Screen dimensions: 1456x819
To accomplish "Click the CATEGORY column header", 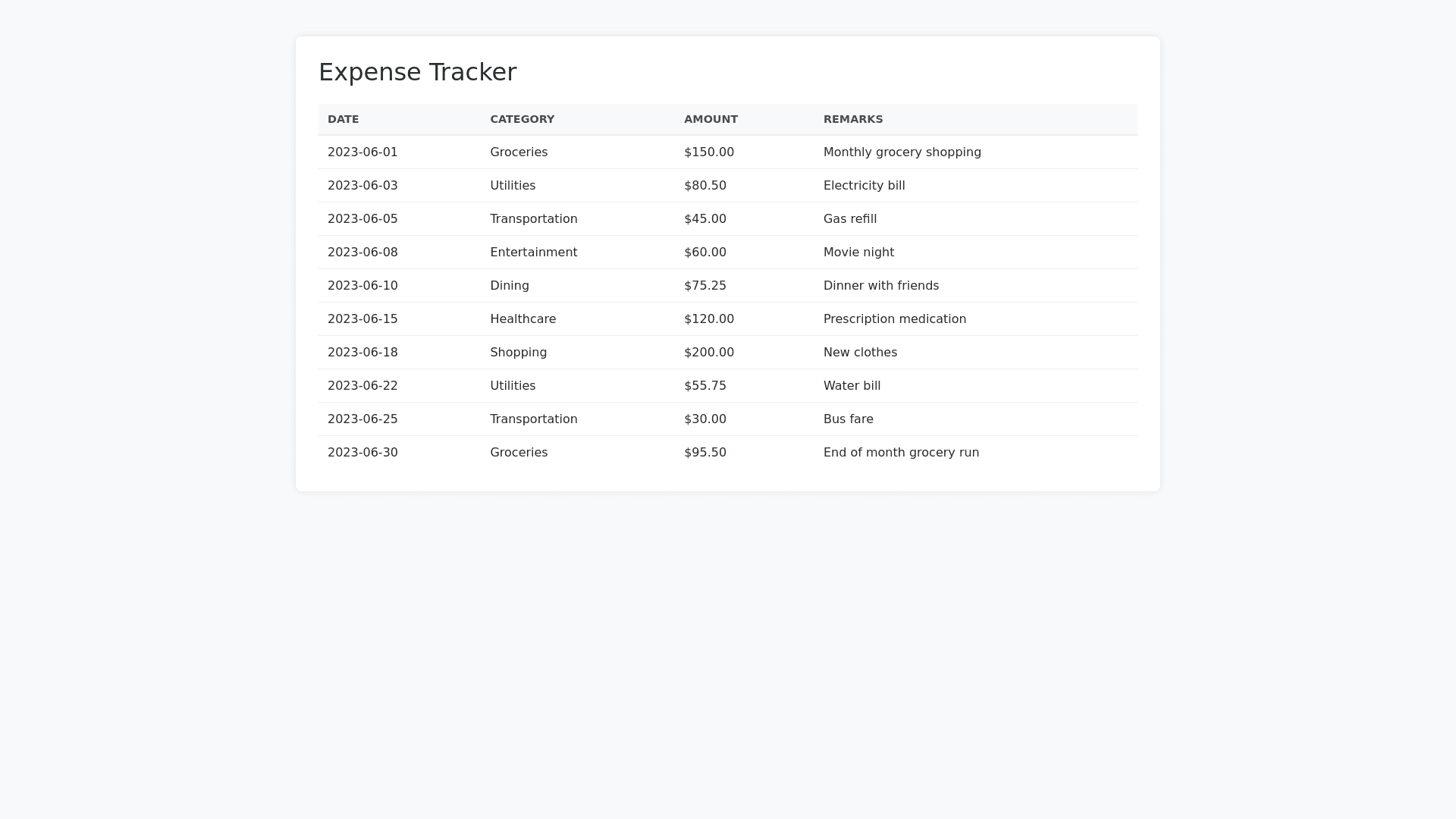I will click(522, 119).
